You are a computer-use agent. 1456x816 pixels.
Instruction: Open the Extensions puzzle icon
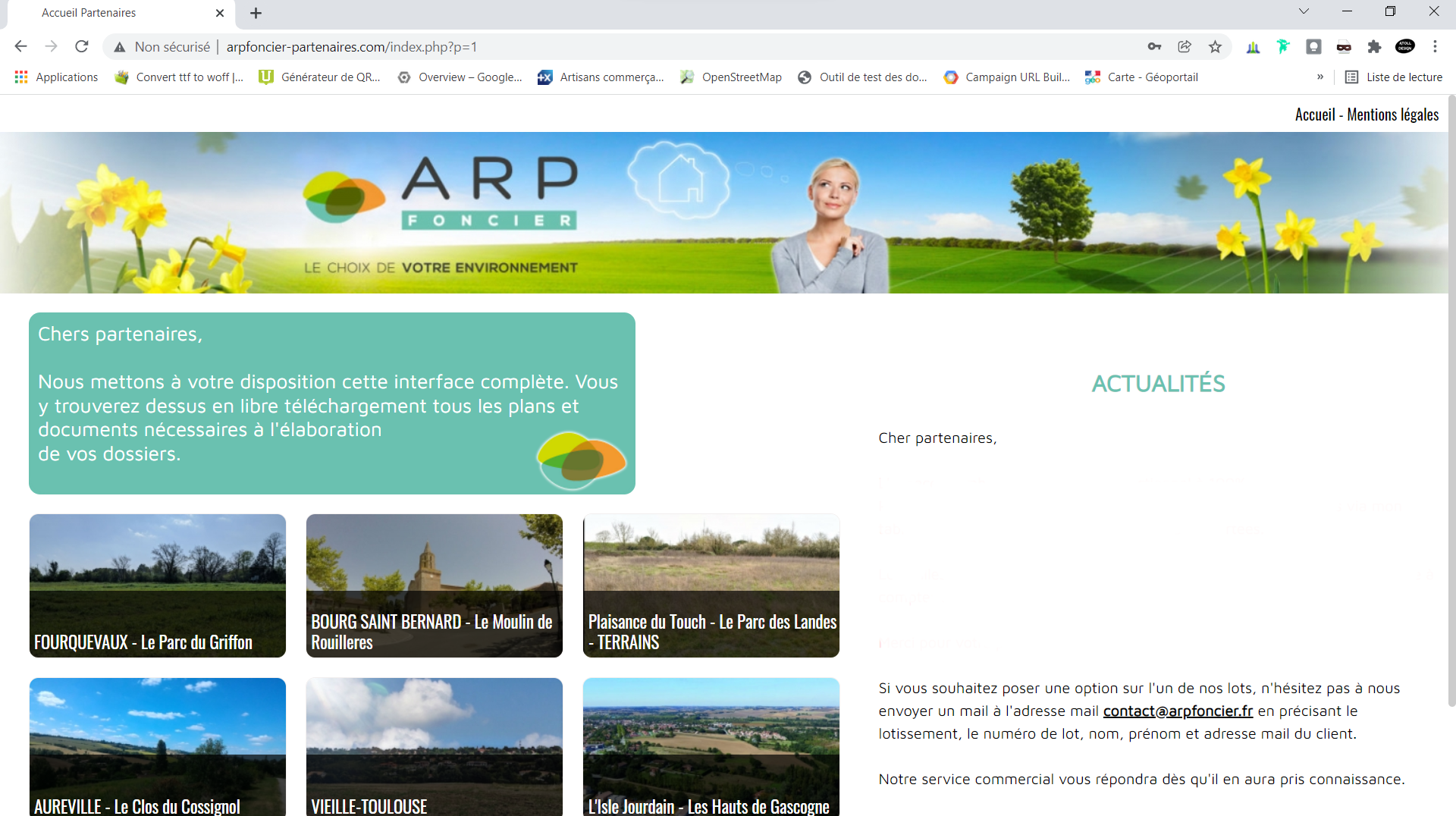[x=1374, y=47]
